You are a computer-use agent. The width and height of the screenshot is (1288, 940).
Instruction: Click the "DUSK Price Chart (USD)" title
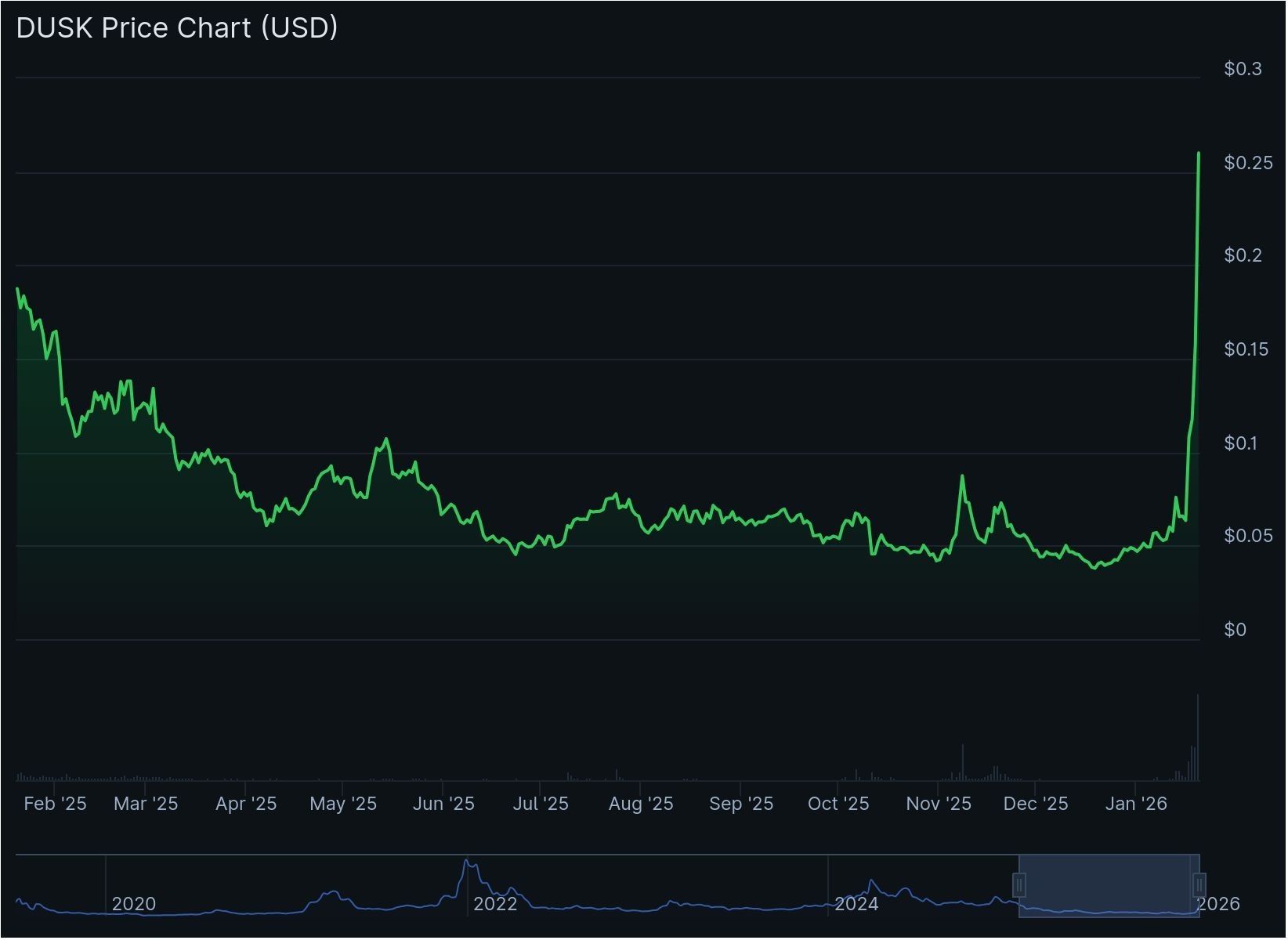177,27
